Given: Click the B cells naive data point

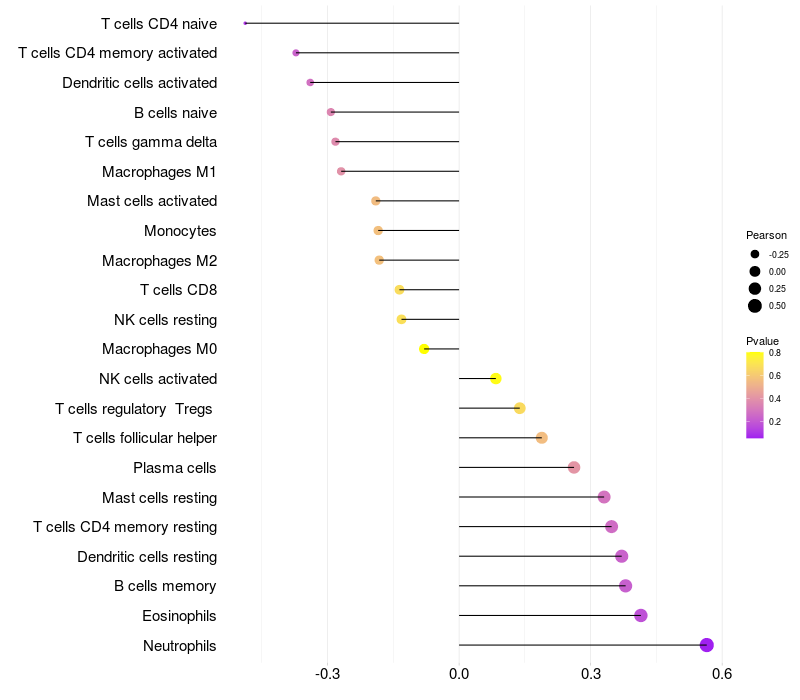Looking at the screenshot, I should pos(331,112).
